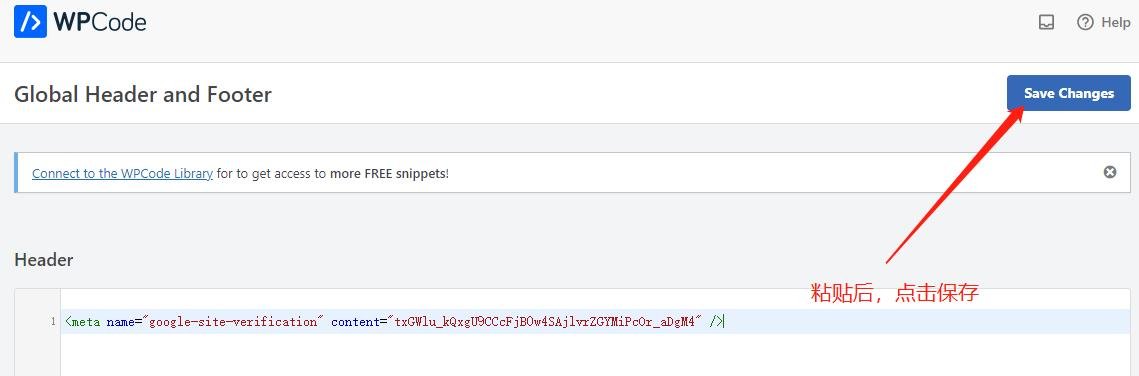Click the Help question mark icon
Image resolution: width=1139 pixels, height=376 pixels.
[x=1085, y=23]
